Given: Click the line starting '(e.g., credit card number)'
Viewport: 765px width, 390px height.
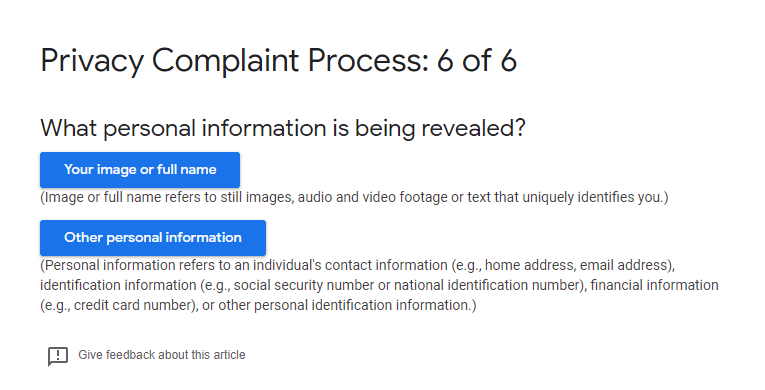Looking at the screenshot, I should coord(258,305).
